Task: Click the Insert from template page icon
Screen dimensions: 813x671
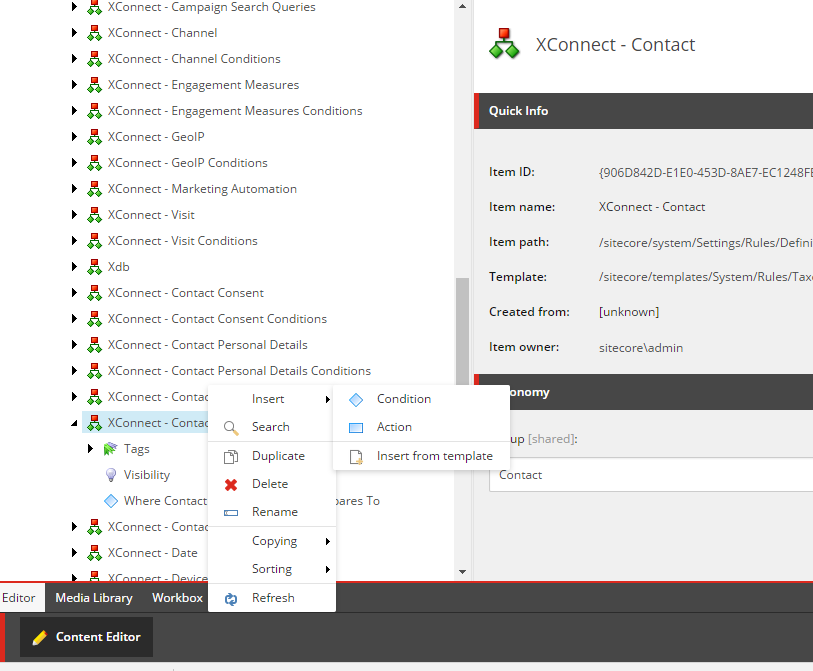Action: tap(356, 456)
